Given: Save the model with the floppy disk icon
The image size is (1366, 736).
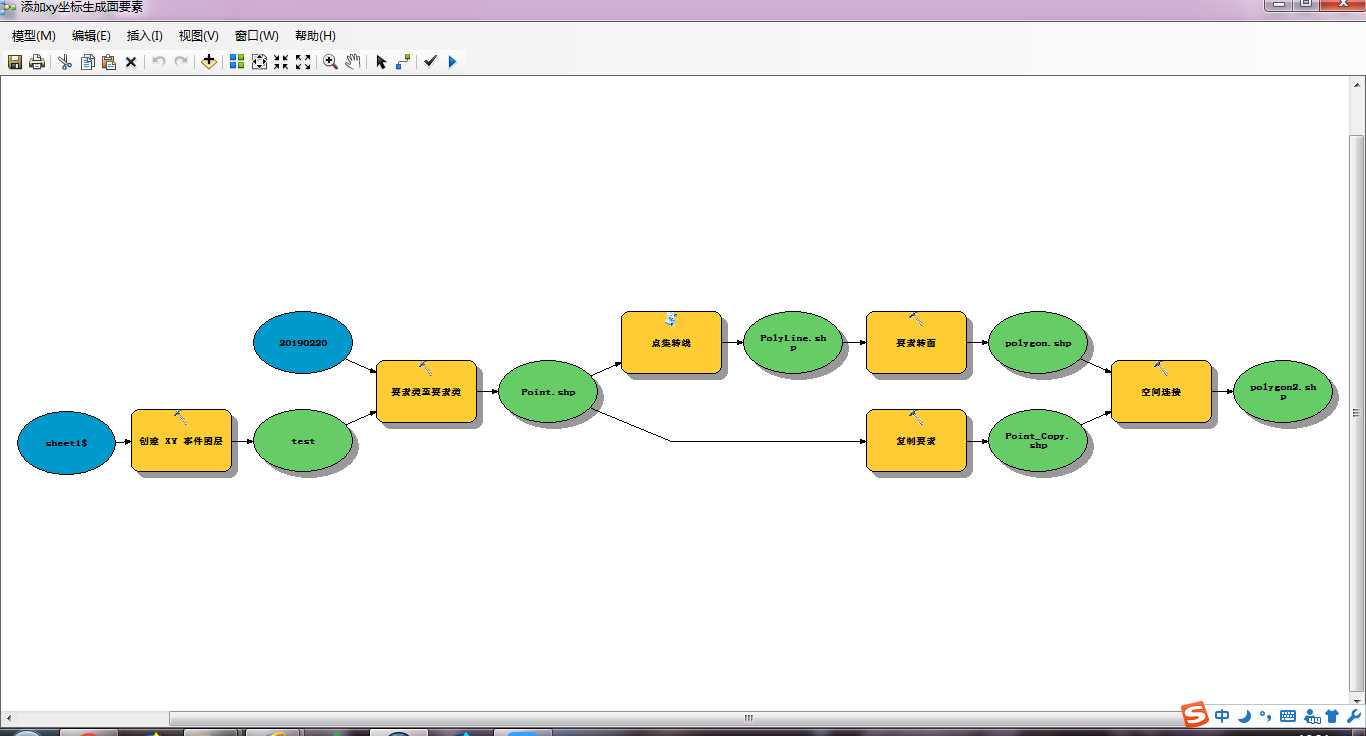Looking at the screenshot, I should click(x=15, y=62).
